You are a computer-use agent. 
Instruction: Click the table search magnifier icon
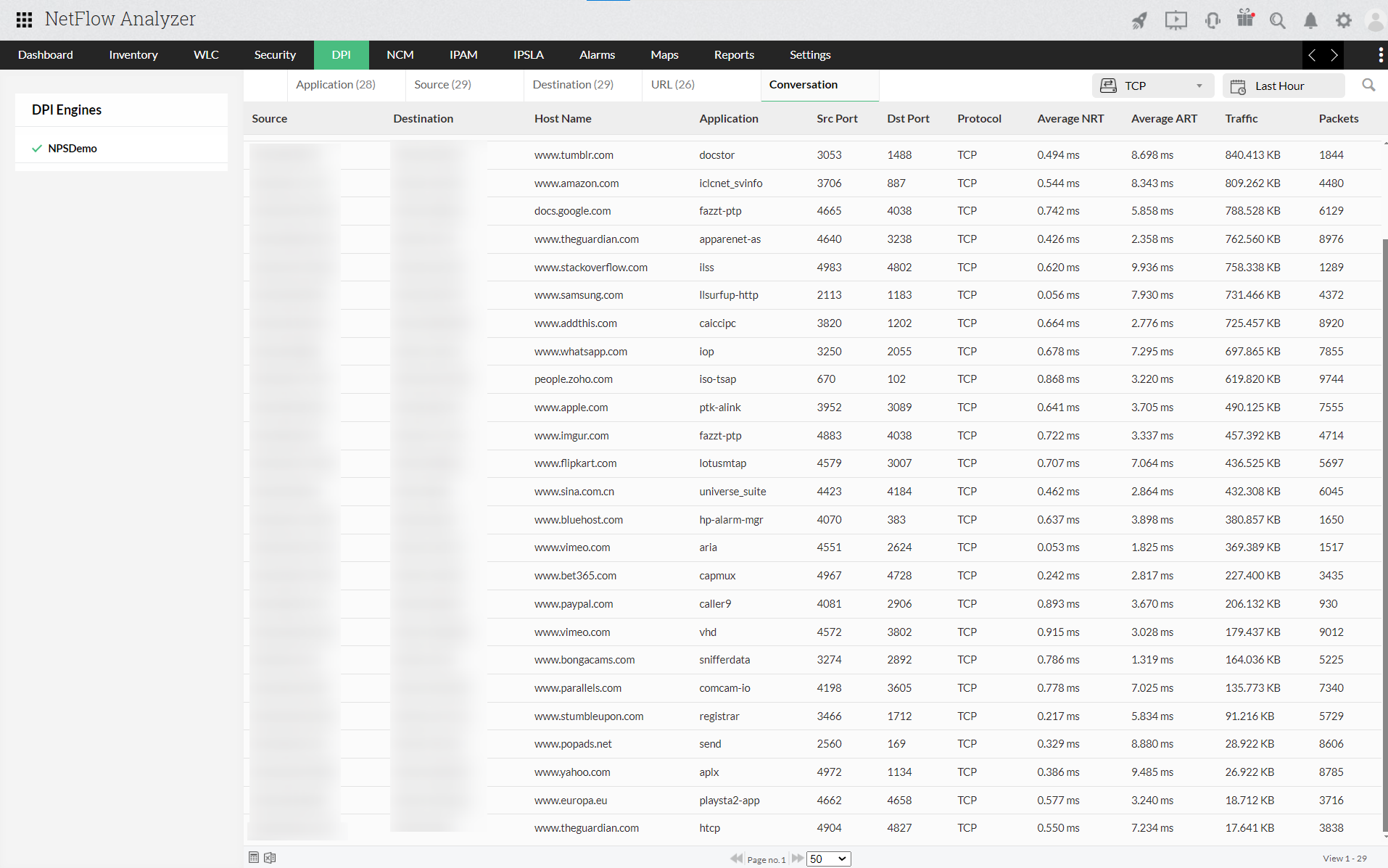coord(1368,85)
